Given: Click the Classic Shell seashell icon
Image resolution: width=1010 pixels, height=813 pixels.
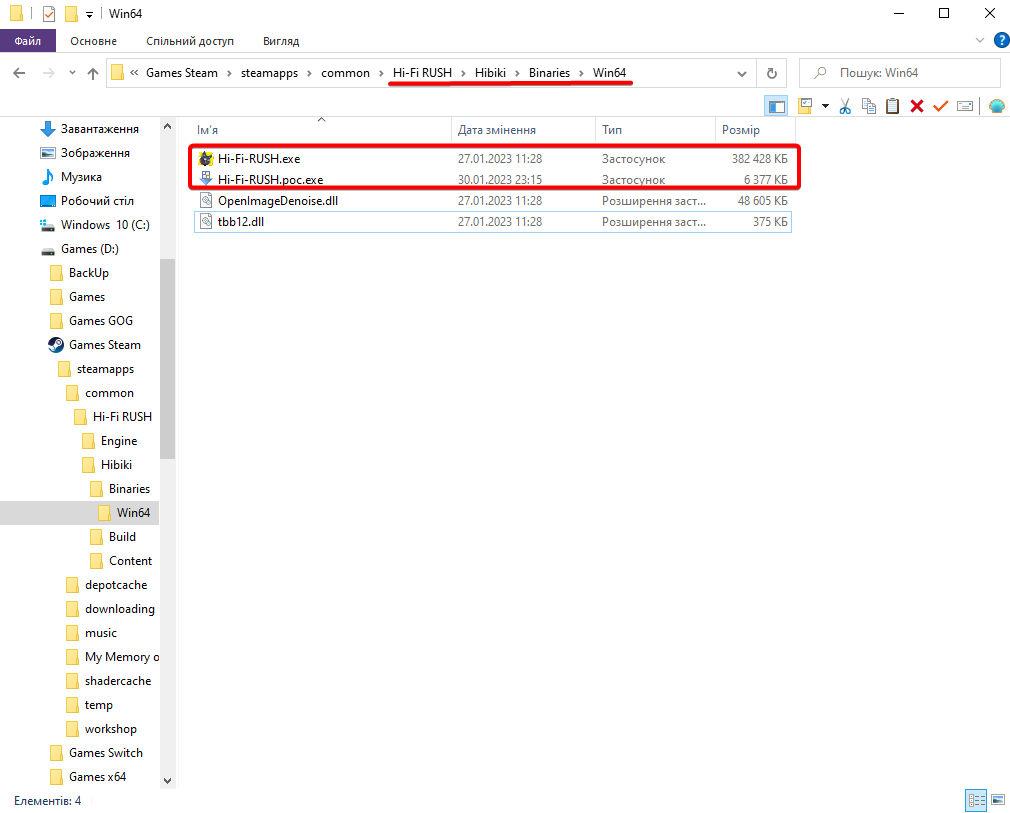Looking at the screenshot, I should pos(996,106).
